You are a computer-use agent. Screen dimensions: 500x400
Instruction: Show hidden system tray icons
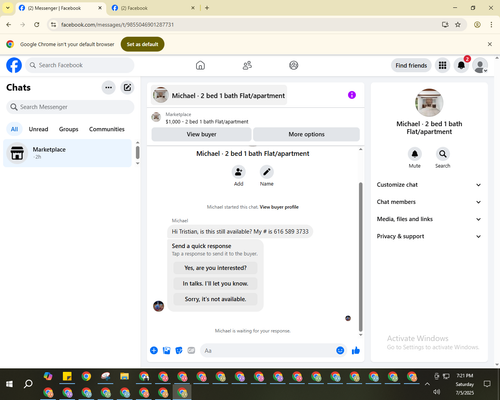[427, 384]
